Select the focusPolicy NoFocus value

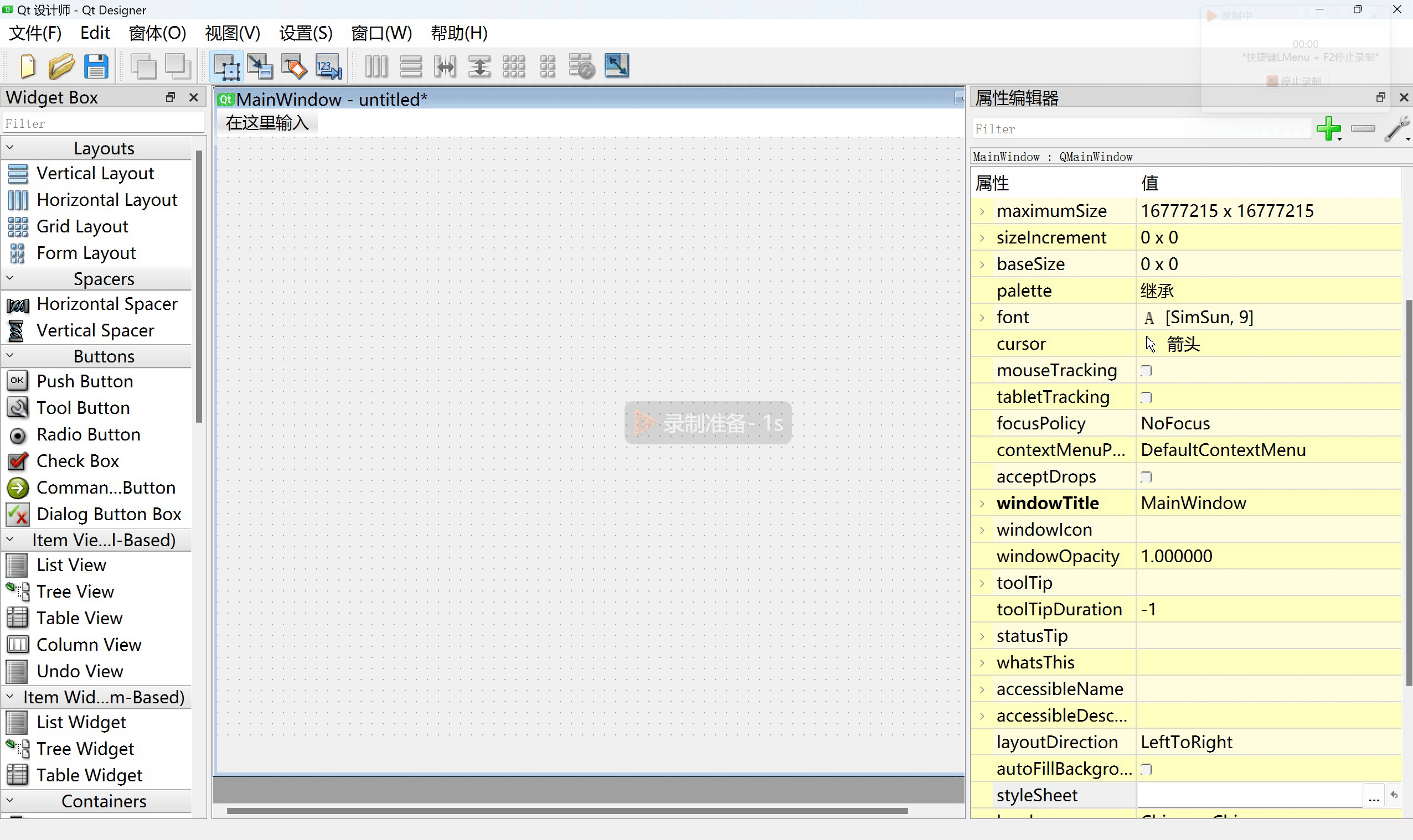coord(1268,424)
